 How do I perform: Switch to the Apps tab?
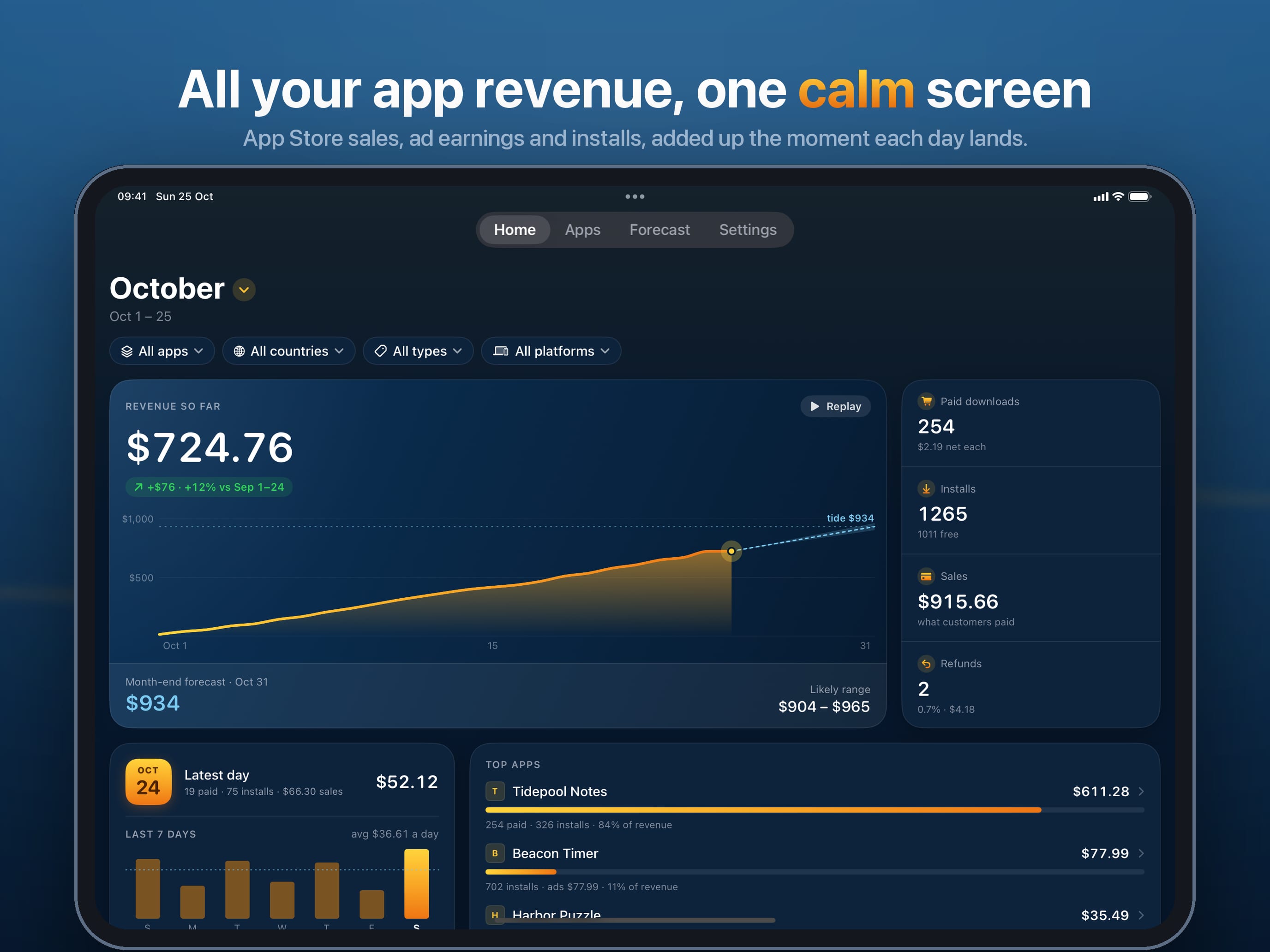point(582,230)
